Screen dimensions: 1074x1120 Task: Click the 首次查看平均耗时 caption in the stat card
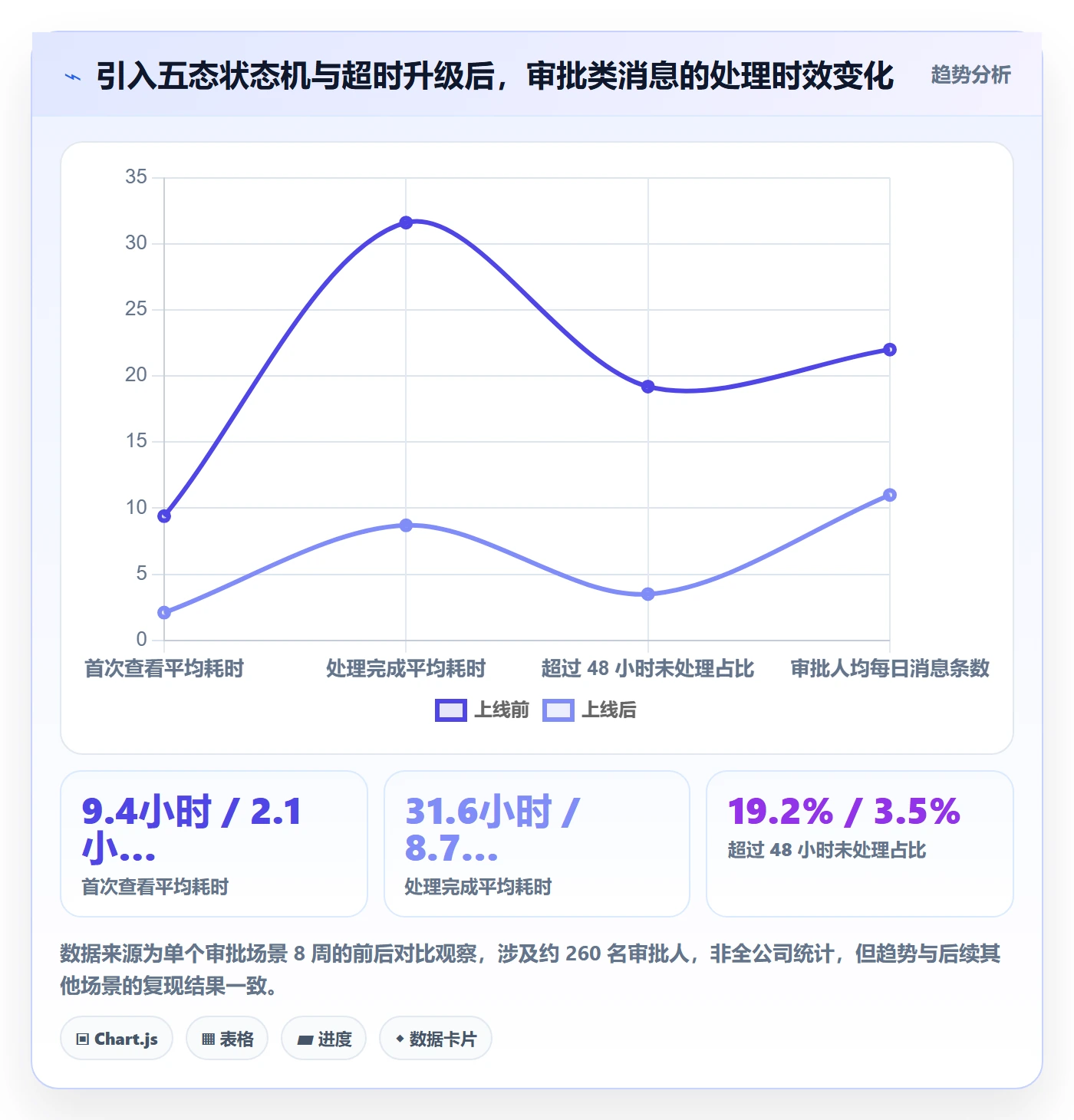click(x=156, y=887)
